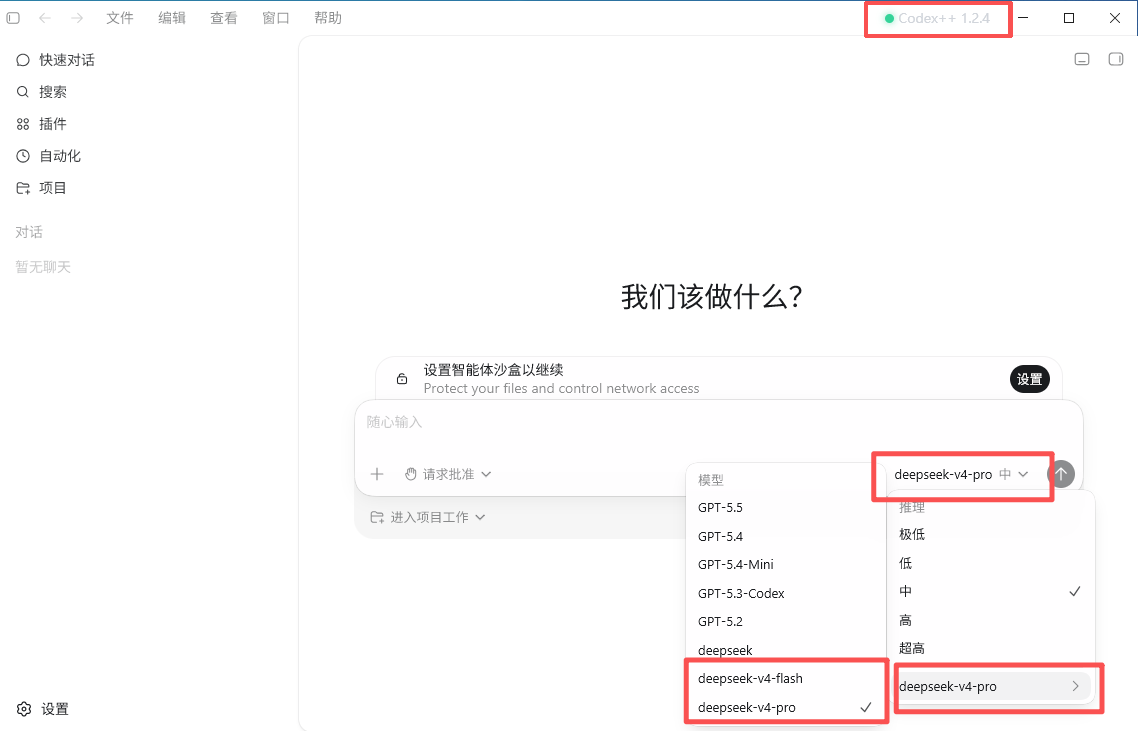Screen dimensions: 1138x731
Task: Open the 帮助 menu
Action: coord(328,18)
